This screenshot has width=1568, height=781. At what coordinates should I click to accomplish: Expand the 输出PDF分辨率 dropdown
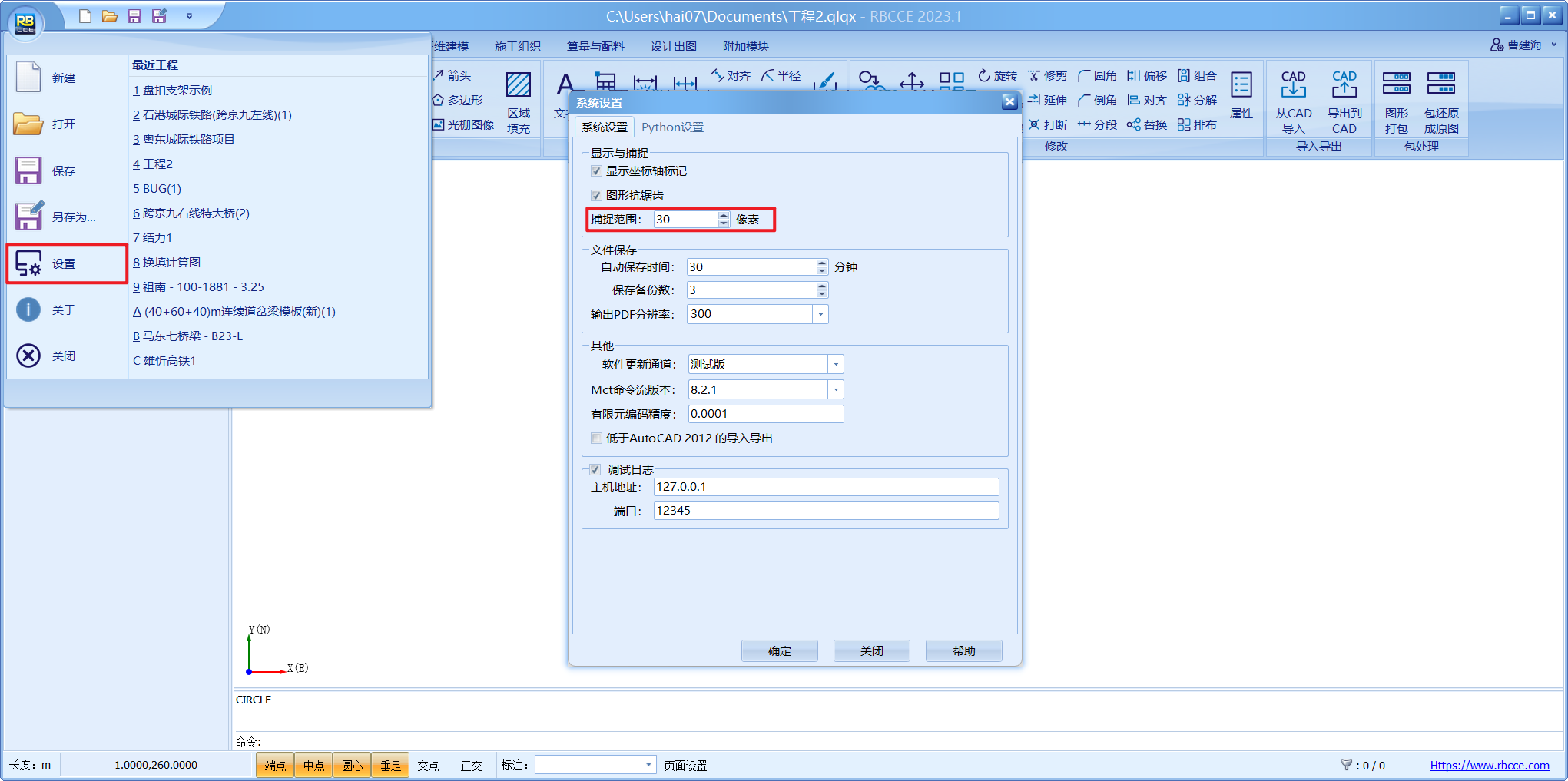820,314
